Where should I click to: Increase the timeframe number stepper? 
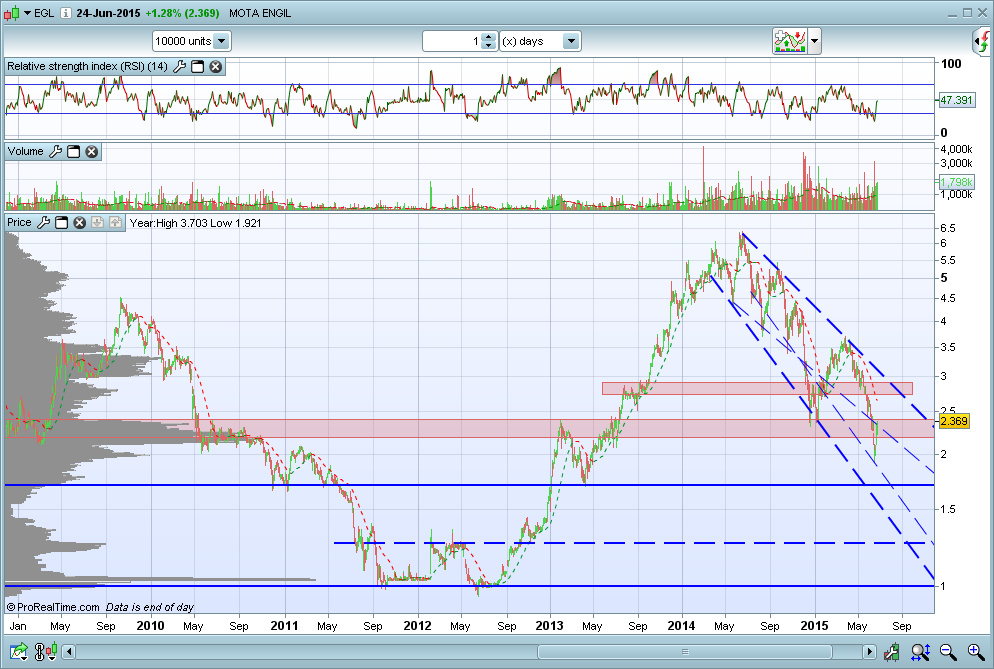pyautogui.click(x=487, y=37)
